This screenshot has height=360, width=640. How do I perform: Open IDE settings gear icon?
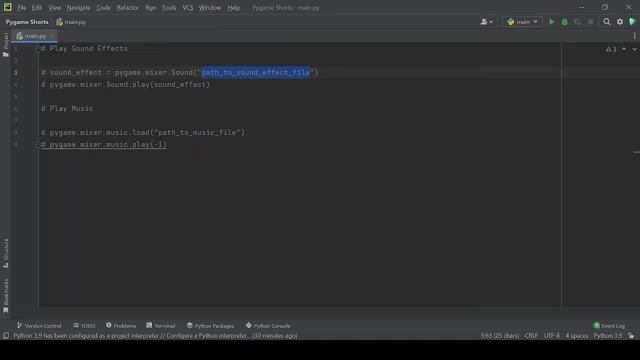pos(620,22)
